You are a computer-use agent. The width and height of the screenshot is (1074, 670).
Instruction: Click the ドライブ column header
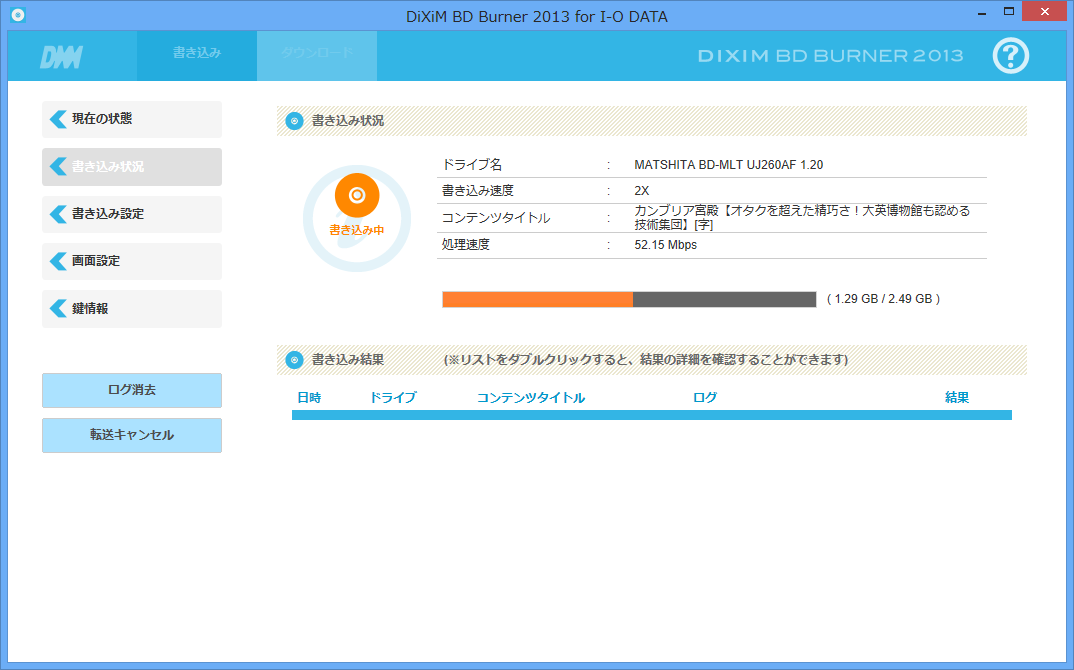[393, 398]
